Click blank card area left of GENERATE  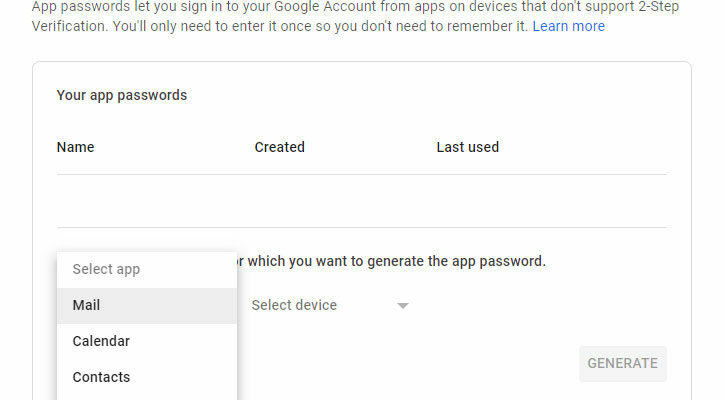407,363
